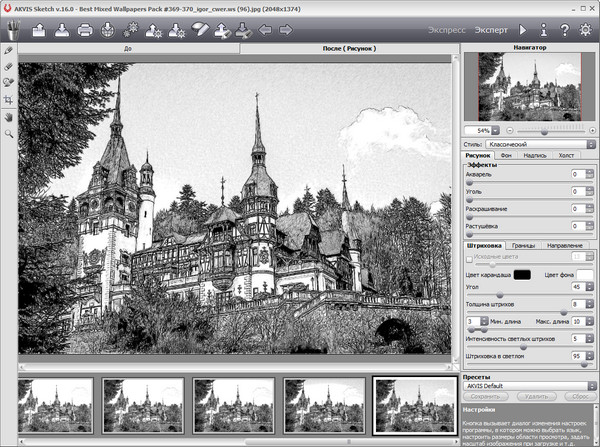Image resolution: width=600 pixels, height=447 pixels.
Task: Open the 54% zoom level dropdown
Action: [x=496, y=131]
